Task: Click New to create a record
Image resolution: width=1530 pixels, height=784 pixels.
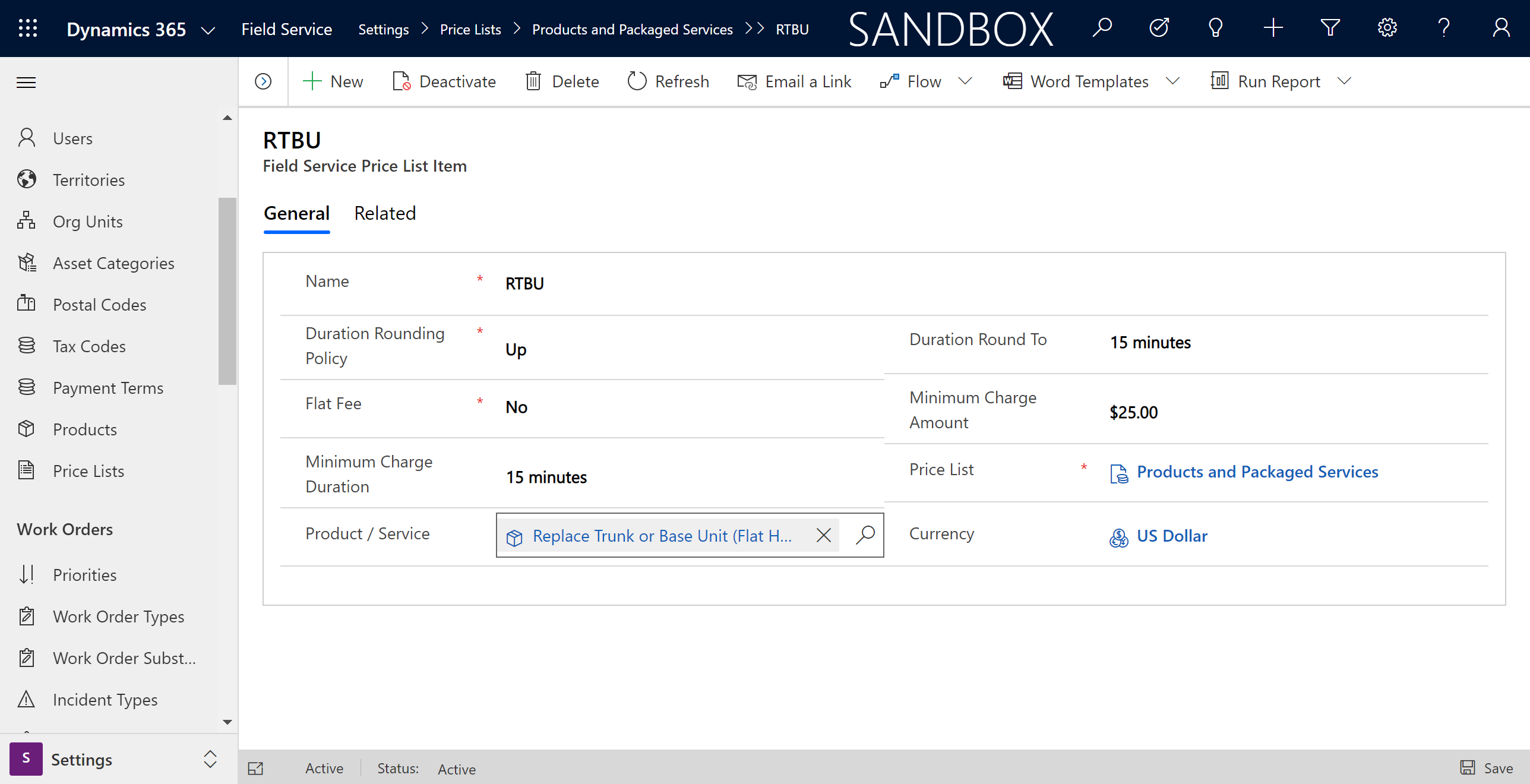Action: [x=334, y=81]
